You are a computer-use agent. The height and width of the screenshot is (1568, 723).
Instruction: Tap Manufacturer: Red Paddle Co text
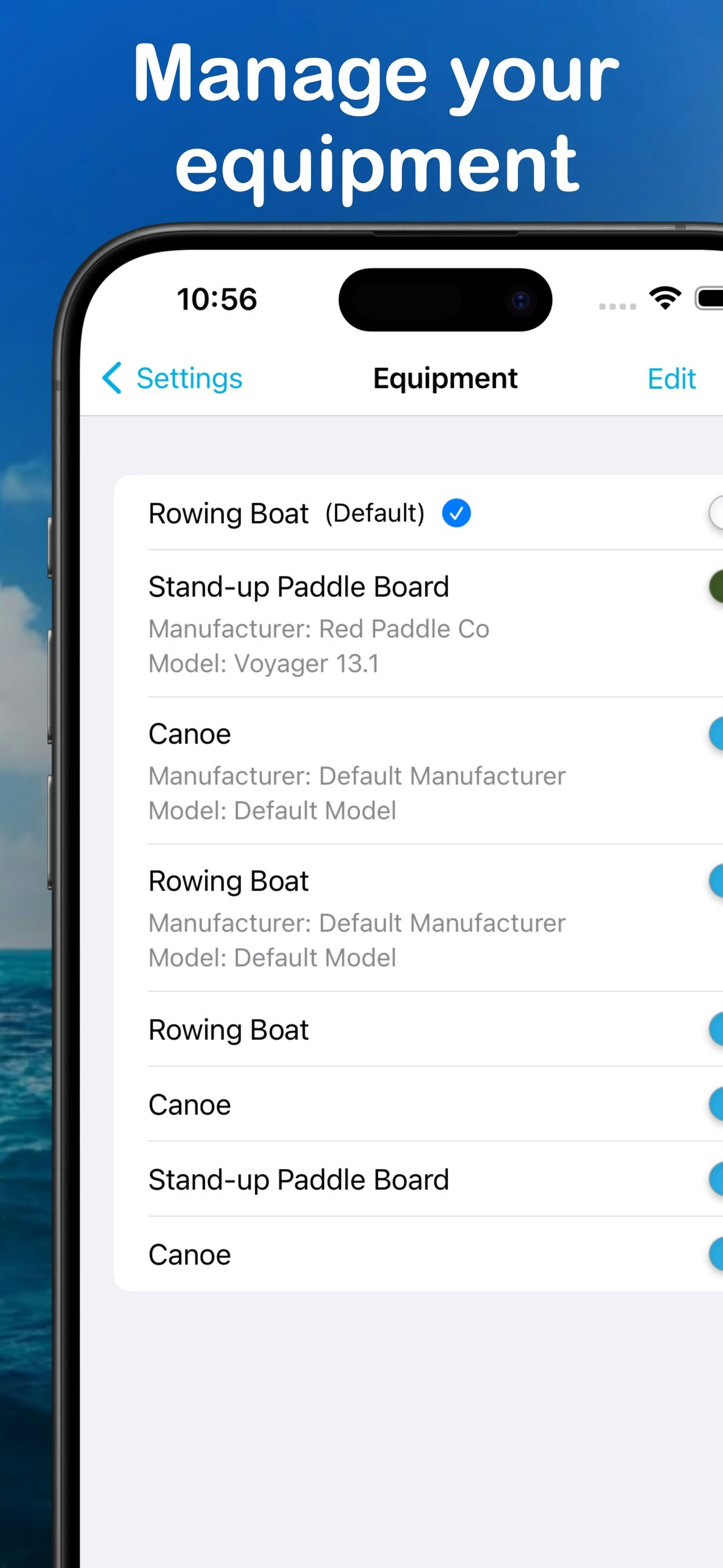[x=319, y=629]
